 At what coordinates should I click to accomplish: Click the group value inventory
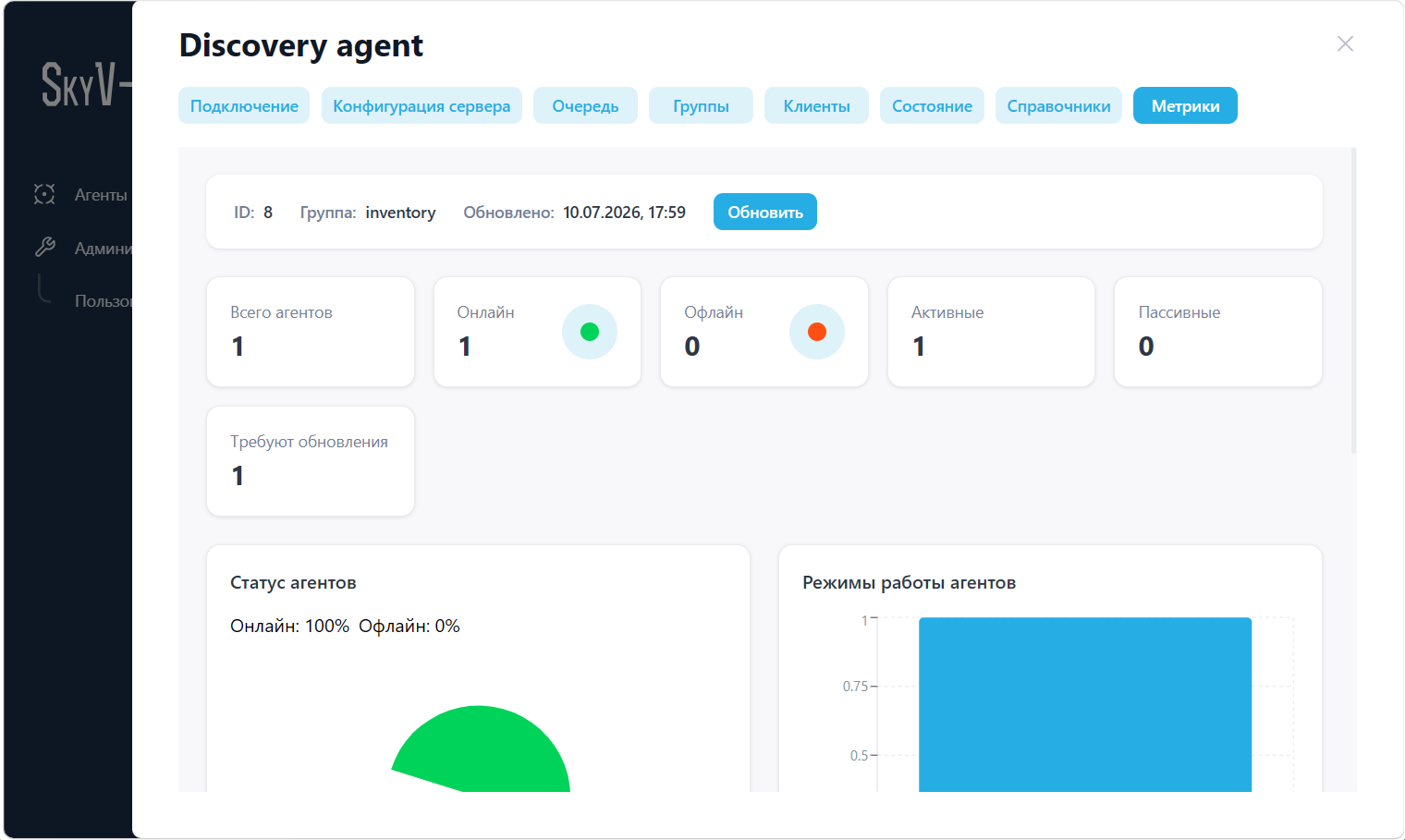click(x=400, y=213)
